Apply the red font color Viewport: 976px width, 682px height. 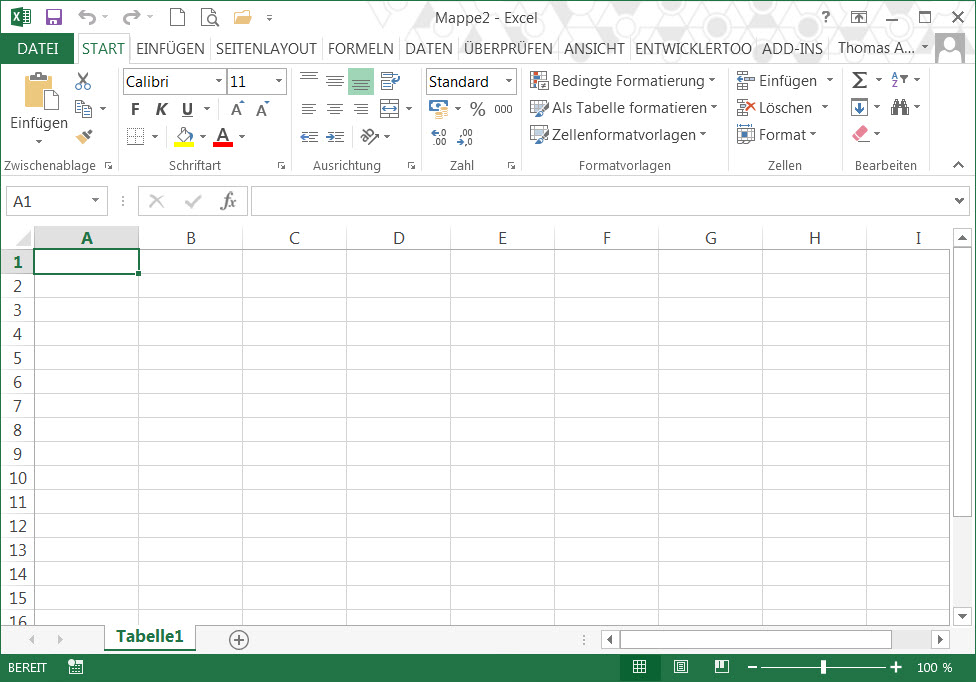223,136
